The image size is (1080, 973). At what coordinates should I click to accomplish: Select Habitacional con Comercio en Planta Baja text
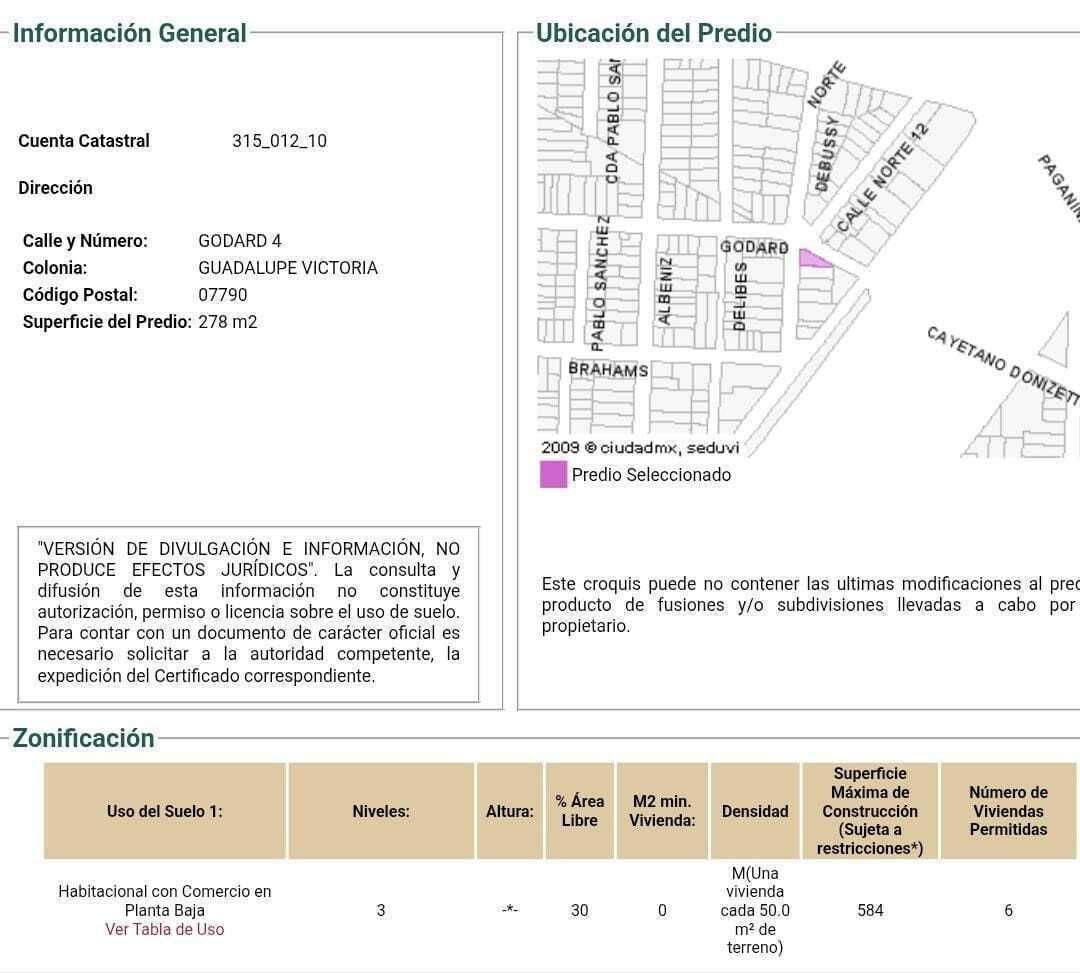pos(165,901)
